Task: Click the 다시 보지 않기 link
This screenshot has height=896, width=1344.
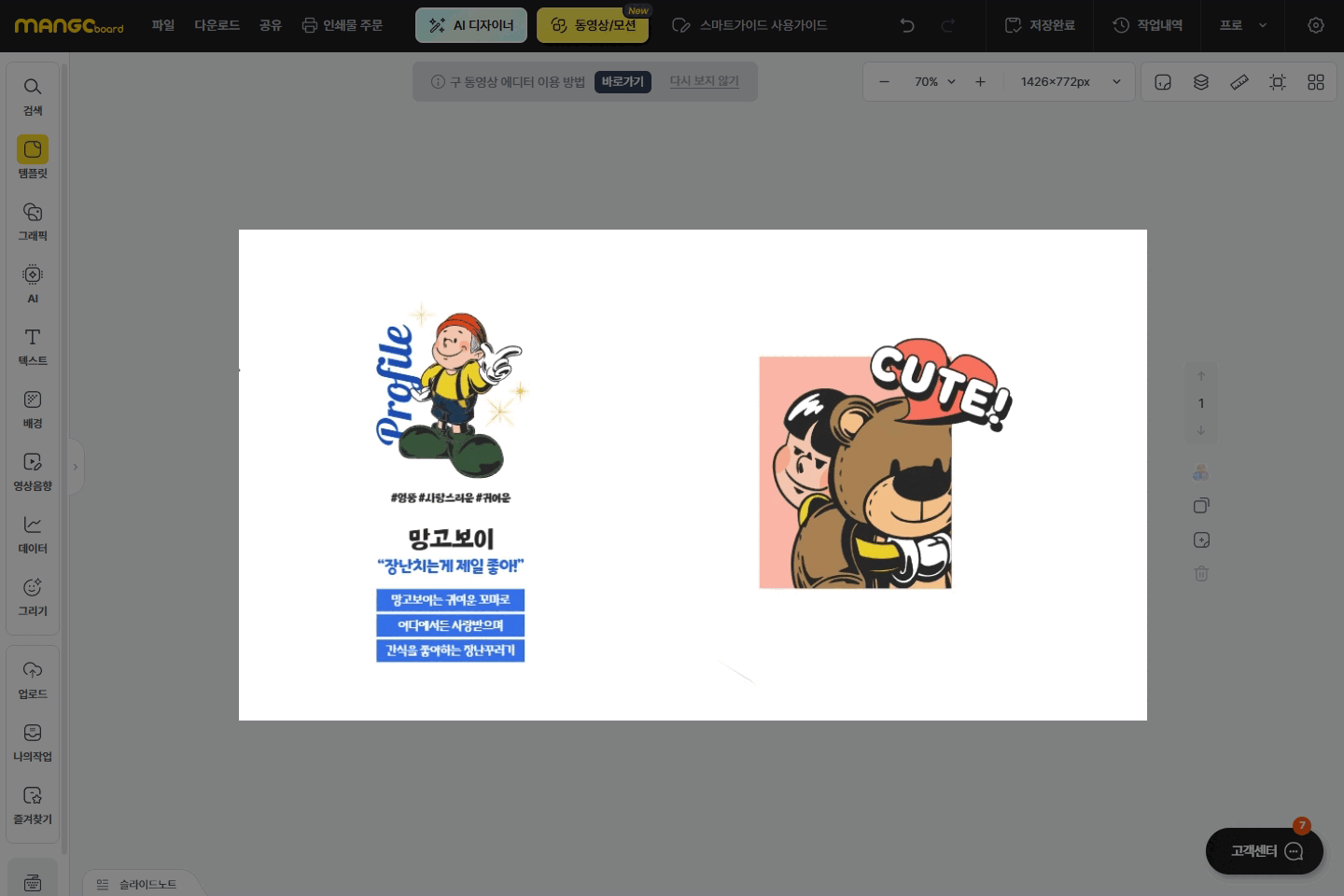Action: coord(704,81)
